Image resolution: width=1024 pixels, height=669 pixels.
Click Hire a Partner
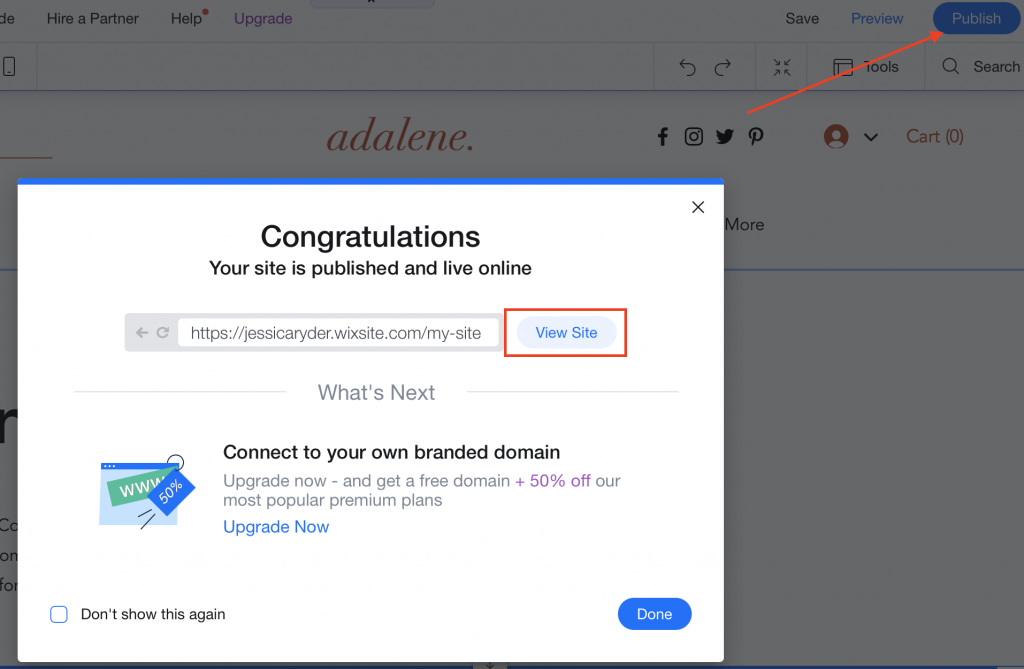click(x=92, y=18)
